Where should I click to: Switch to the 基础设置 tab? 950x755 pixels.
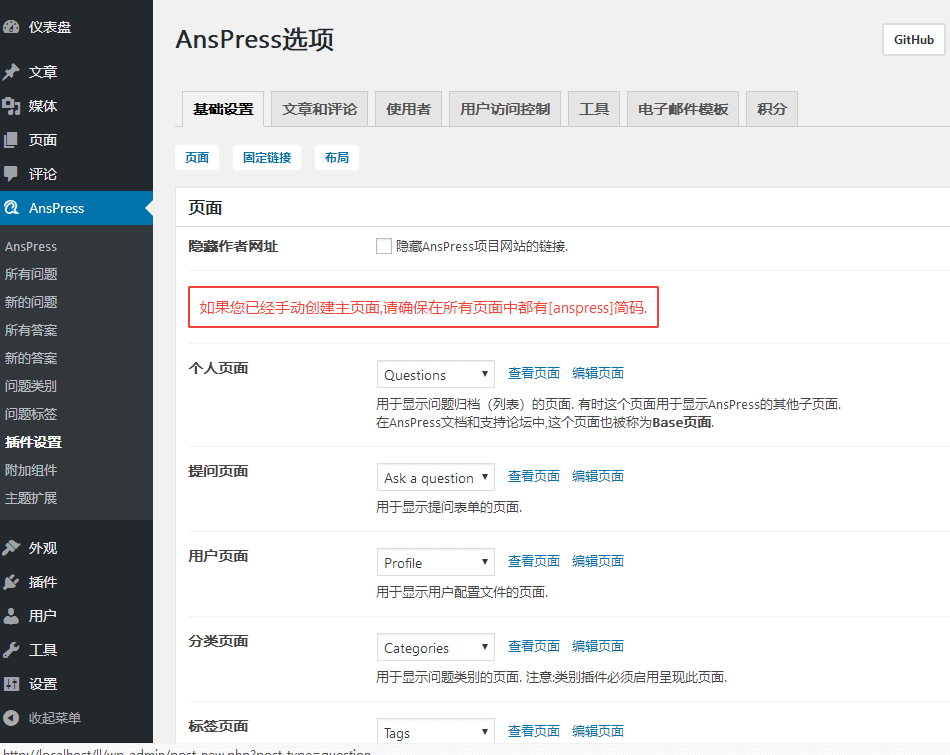point(223,109)
